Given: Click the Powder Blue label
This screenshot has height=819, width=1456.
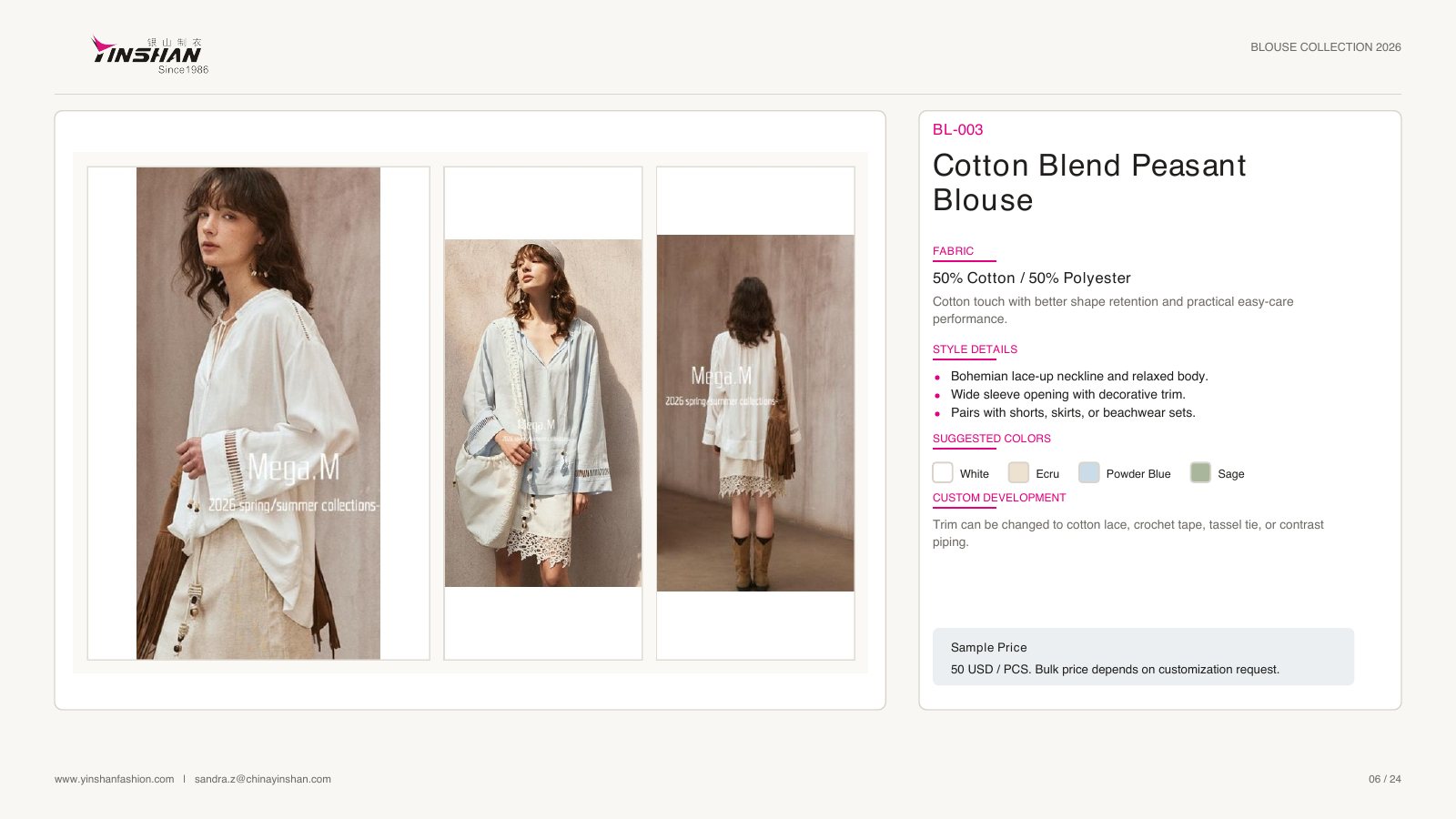Looking at the screenshot, I should 1138,474.
